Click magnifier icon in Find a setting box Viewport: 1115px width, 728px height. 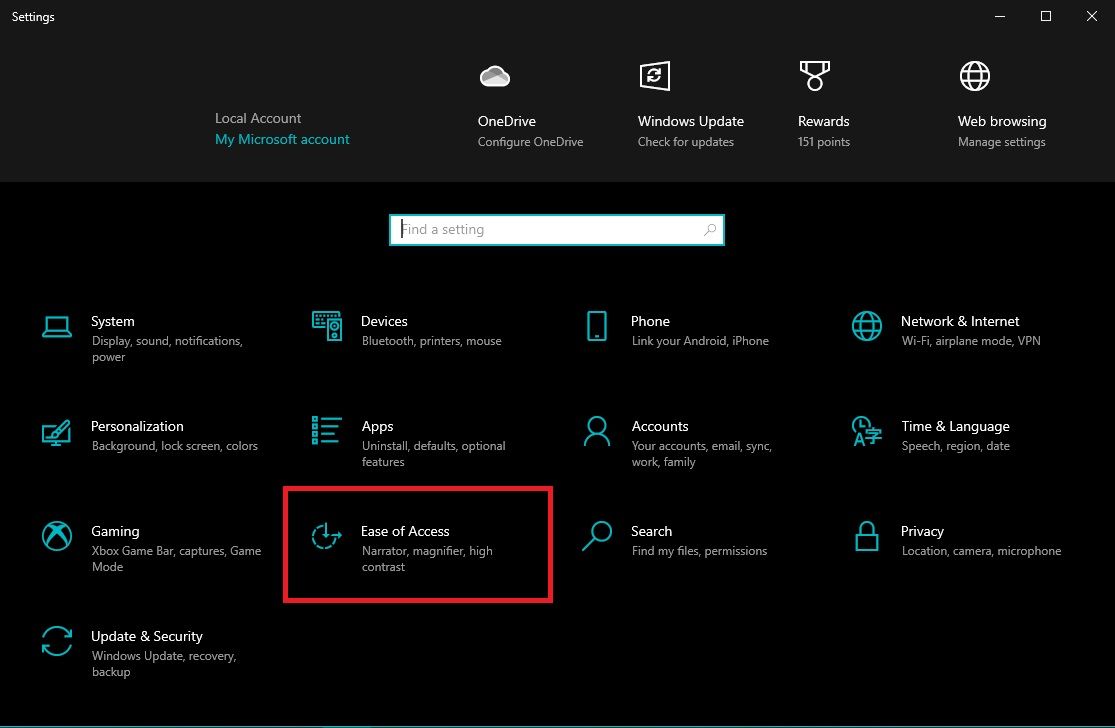point(710,230)
